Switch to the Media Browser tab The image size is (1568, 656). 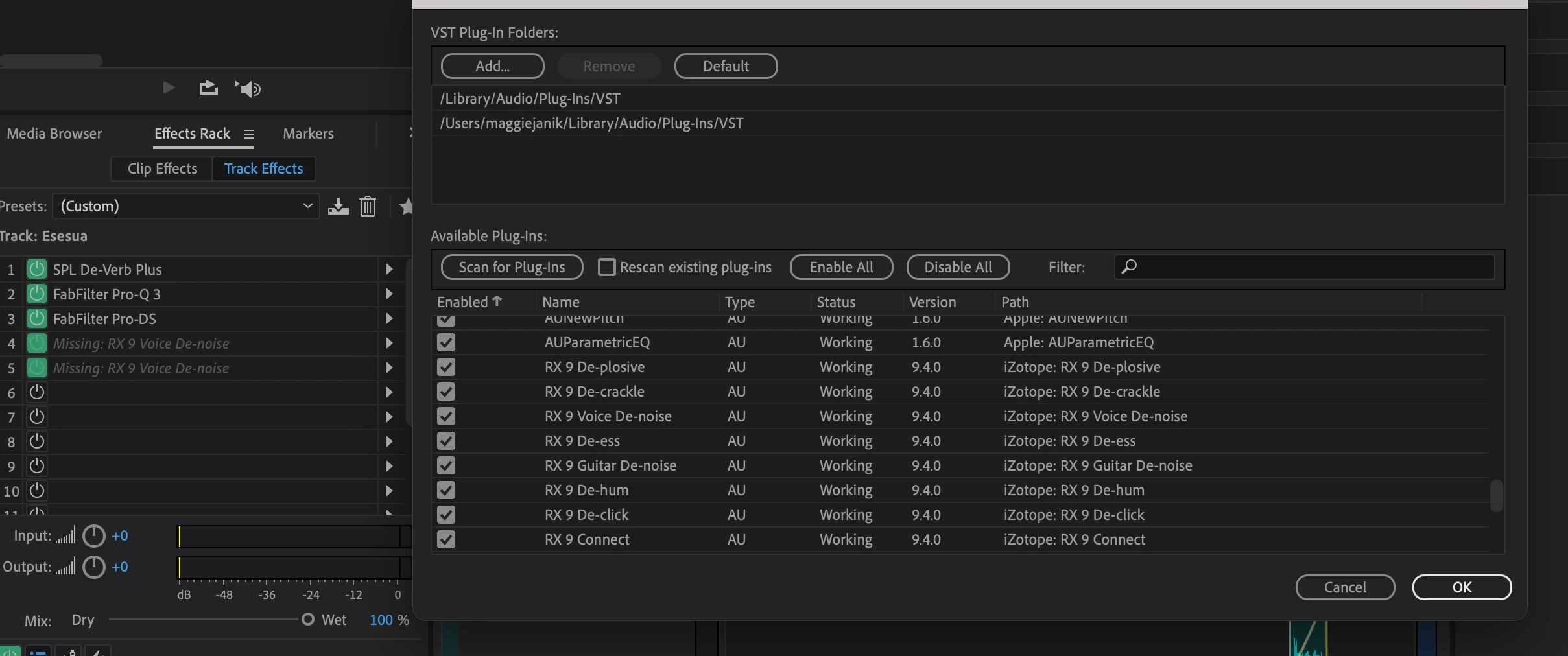click(54, 134)
